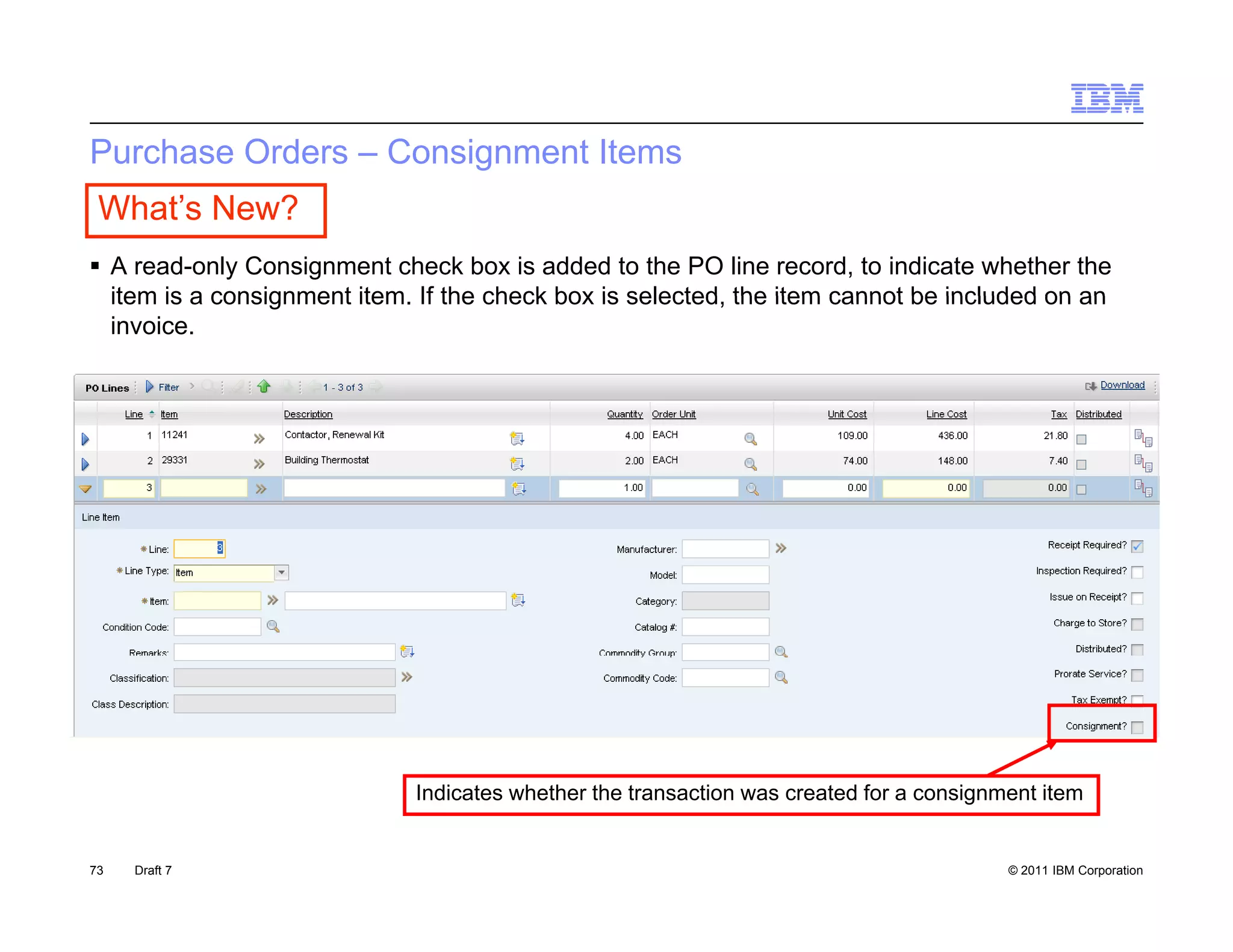Click the distribute costs icon on line 2
The width and height of the screenshot is (1233, 952).
coord(1143,463)
